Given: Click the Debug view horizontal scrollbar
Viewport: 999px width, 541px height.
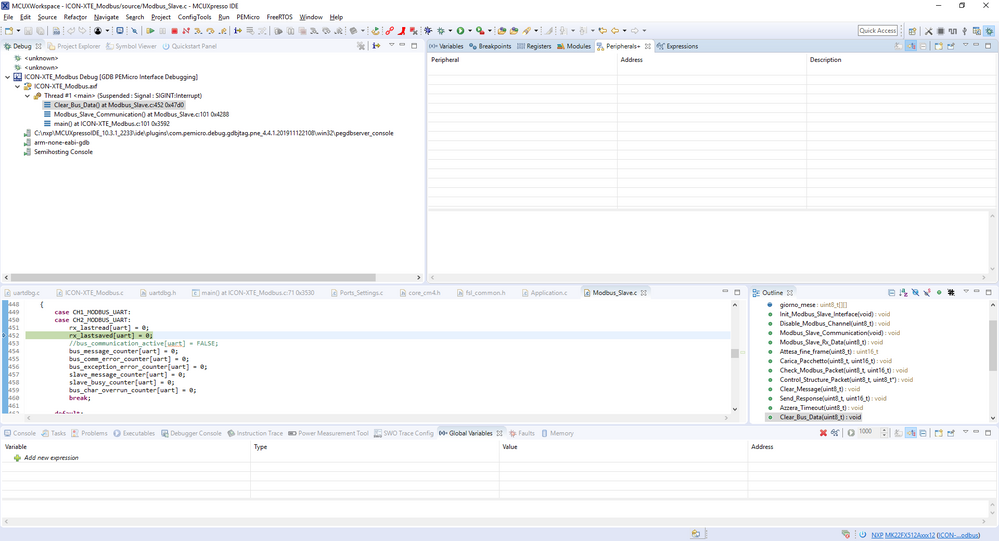Looking at the screenshot, I should coord(193,277).
